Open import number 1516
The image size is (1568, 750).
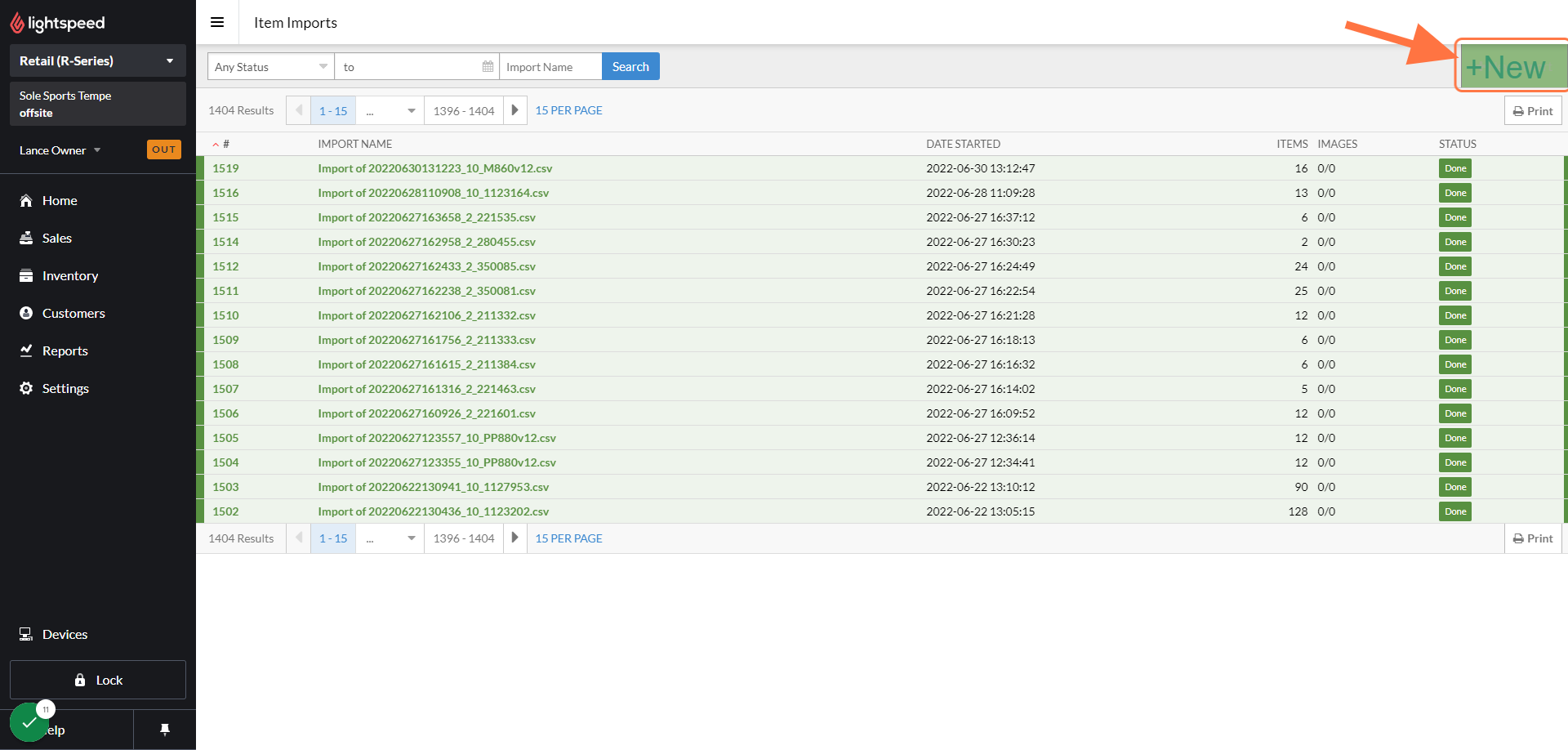(226, 193)
